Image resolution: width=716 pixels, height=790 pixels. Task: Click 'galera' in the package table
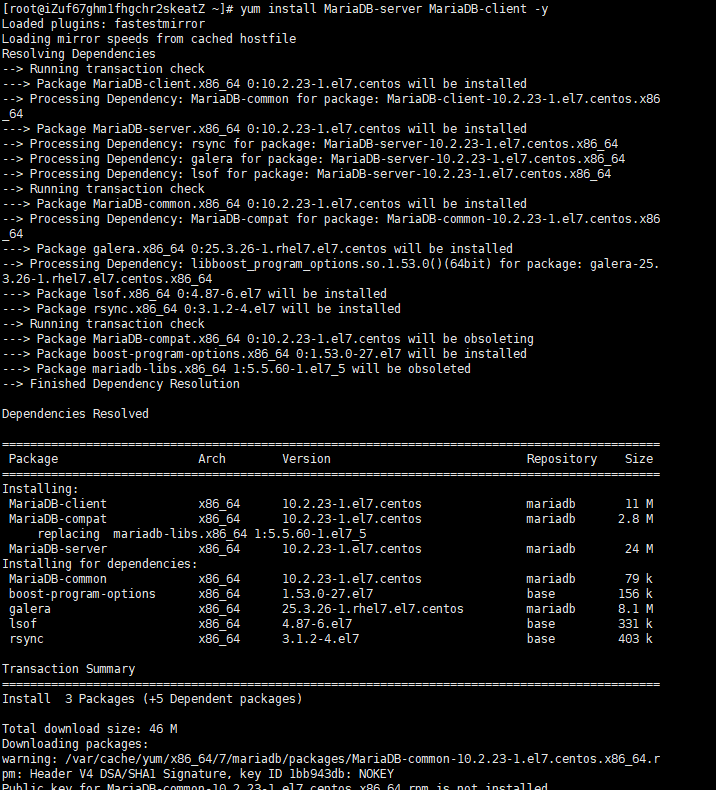point(30,609)
